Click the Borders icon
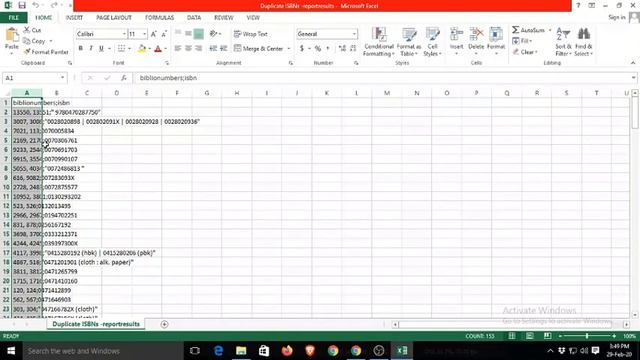The image size is (640, 360). tap(121, 49)
